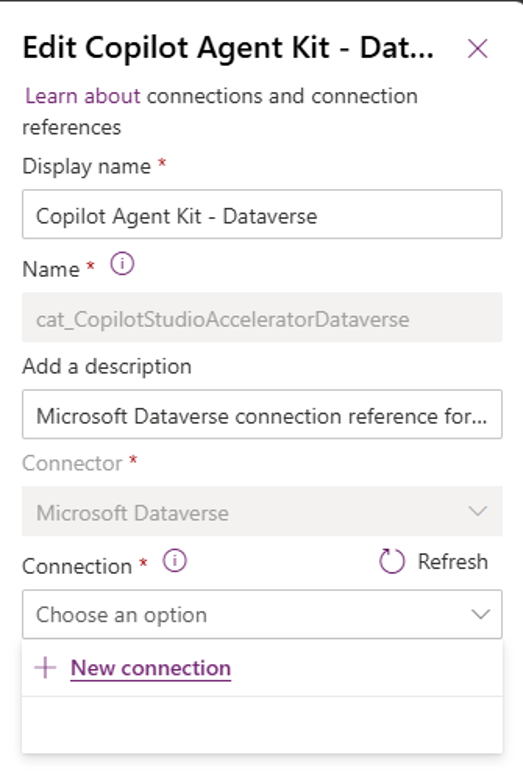
Task: Click the plus icon beside New connection
Action: 45,668
